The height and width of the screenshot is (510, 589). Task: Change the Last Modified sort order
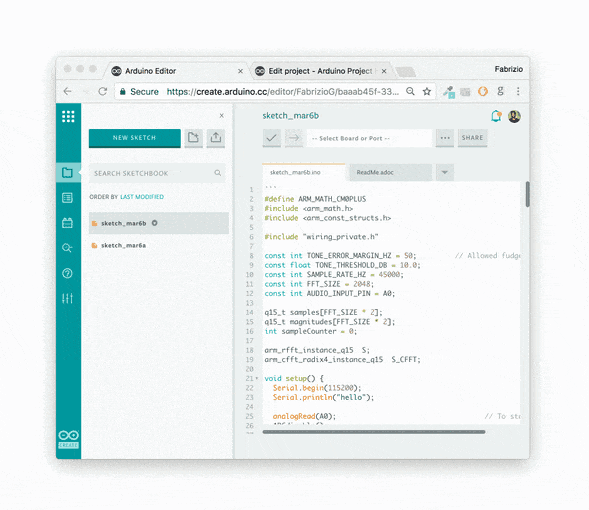tap(142, 197)
